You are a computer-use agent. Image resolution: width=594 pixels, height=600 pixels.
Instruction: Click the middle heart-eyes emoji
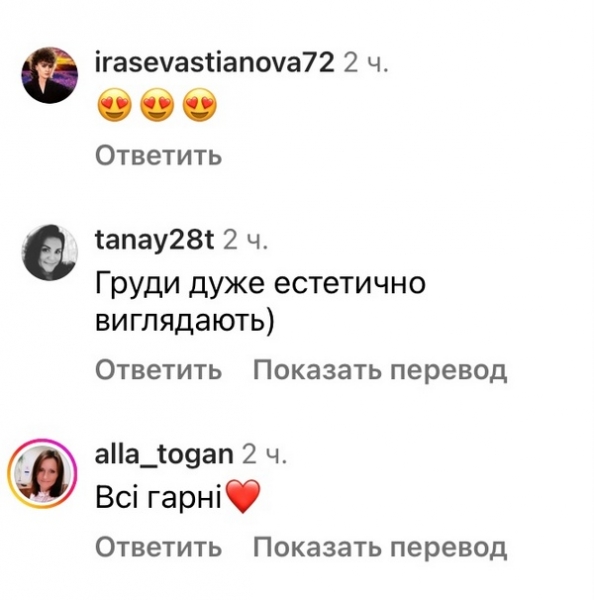pos(157,105)
